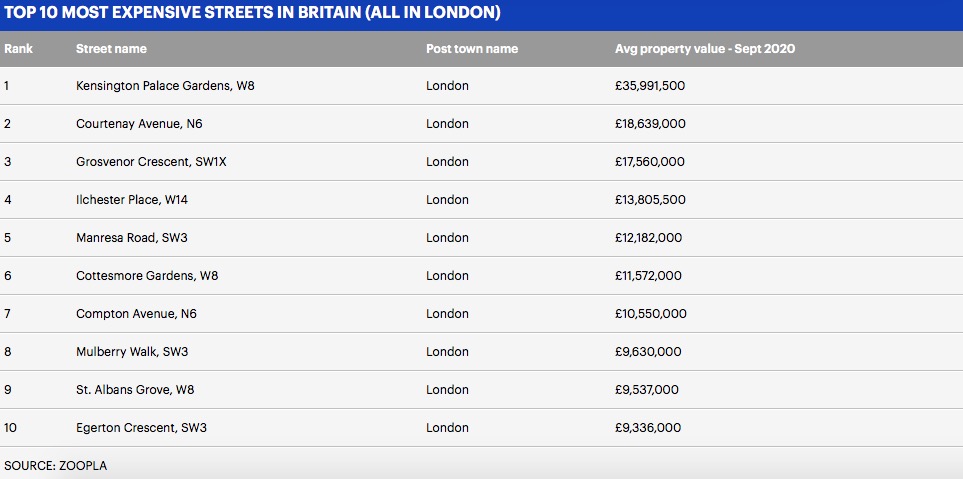Image resolution: width=963 pixels, height=479 pixels.
Task: Select Egerton Crescent, SW3 street name
Action: 141,428
